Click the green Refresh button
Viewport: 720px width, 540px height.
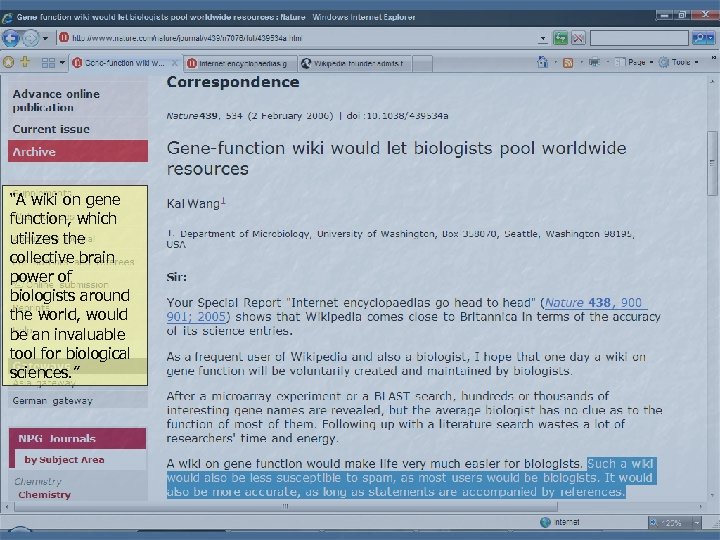point(560,38)
